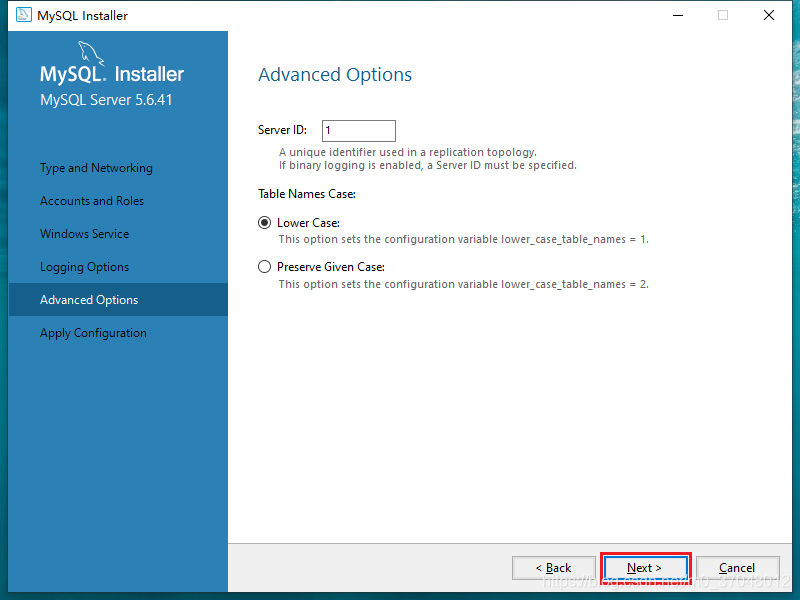Click the lower_case_table_names = 2 description

[x=463, y=284]
